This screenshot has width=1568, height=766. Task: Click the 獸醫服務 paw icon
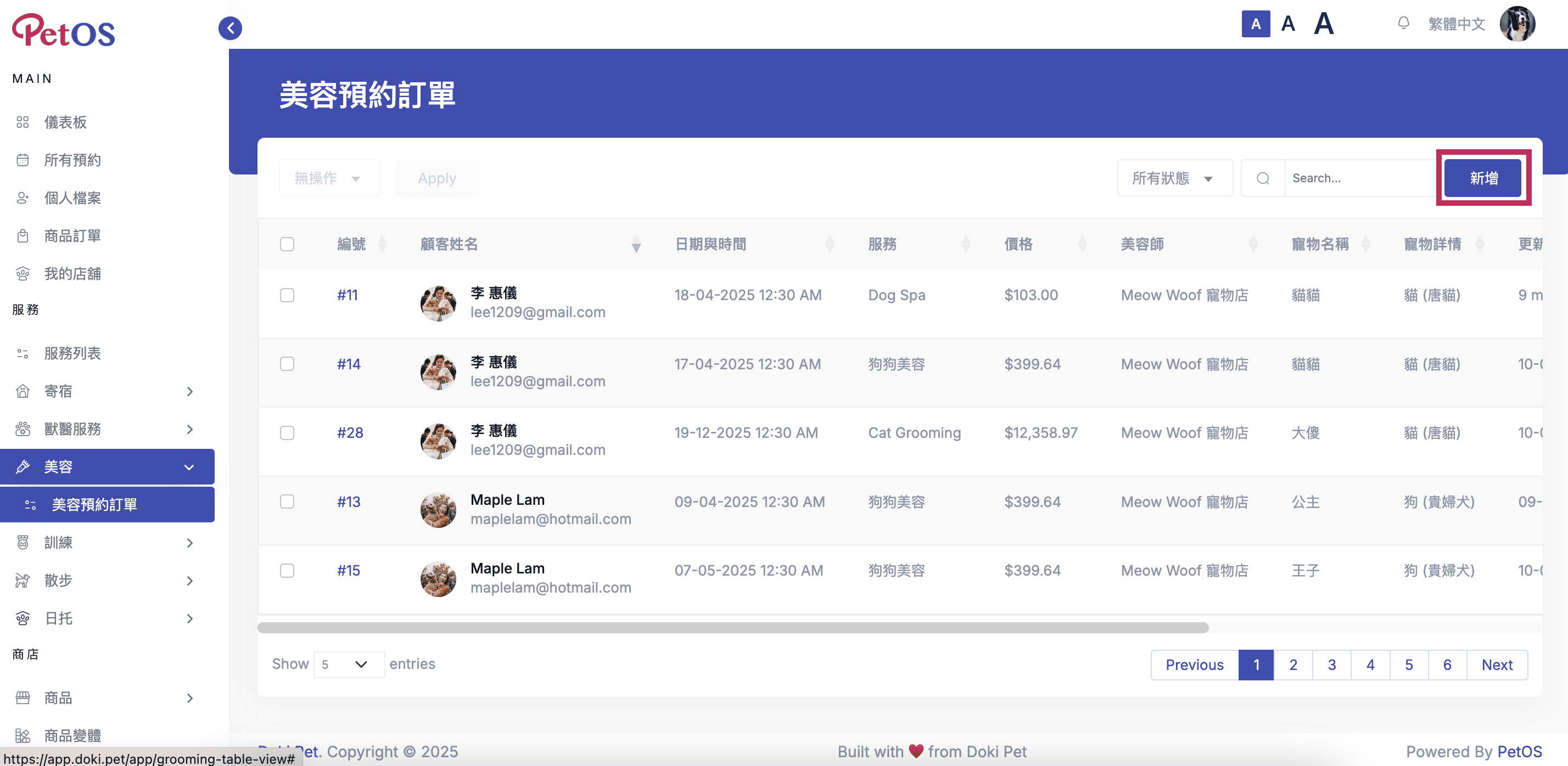[x=23, y=429]
